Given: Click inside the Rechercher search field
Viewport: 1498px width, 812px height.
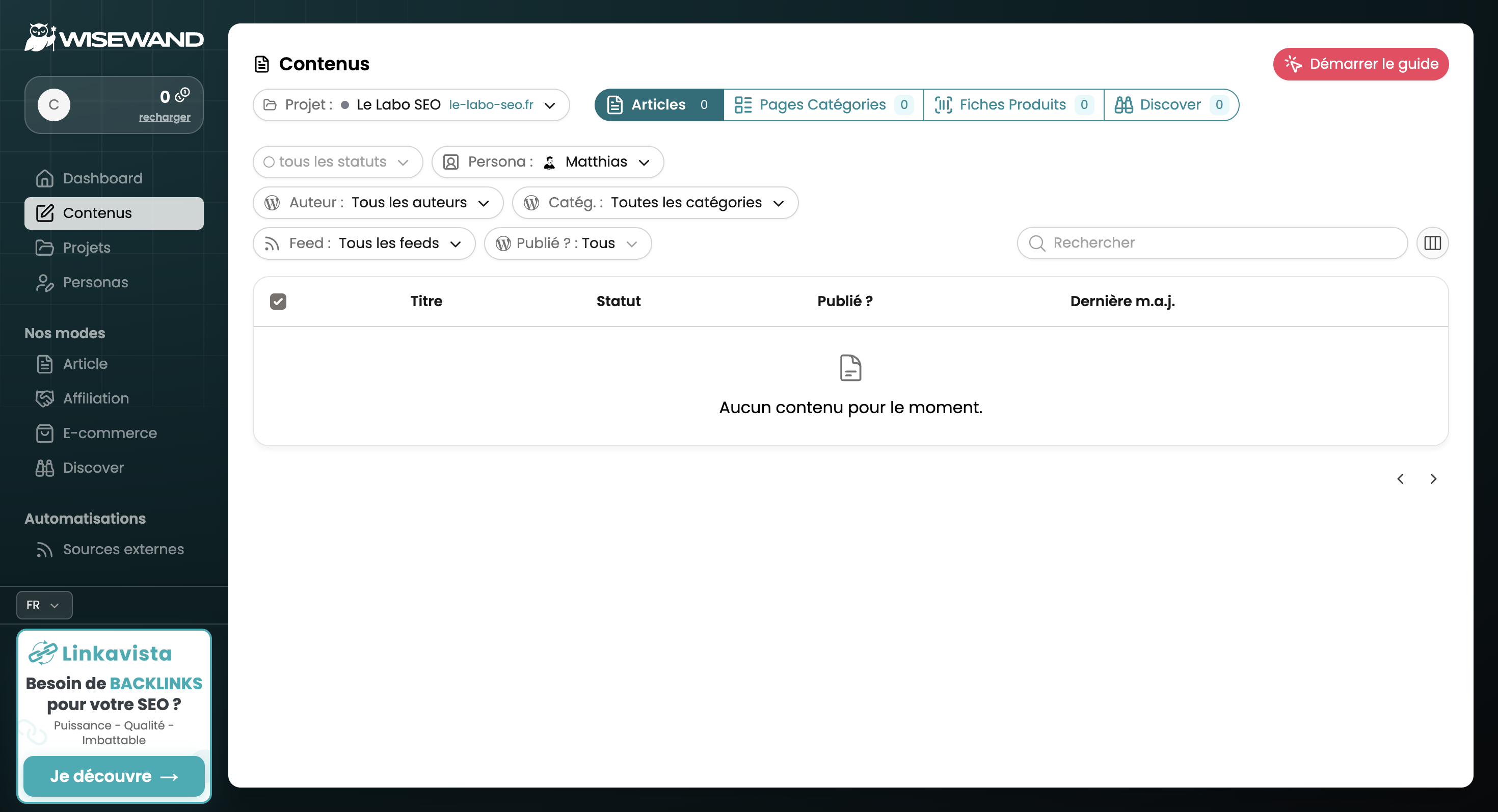Looking at the screenshot, I should [1210, 242].
